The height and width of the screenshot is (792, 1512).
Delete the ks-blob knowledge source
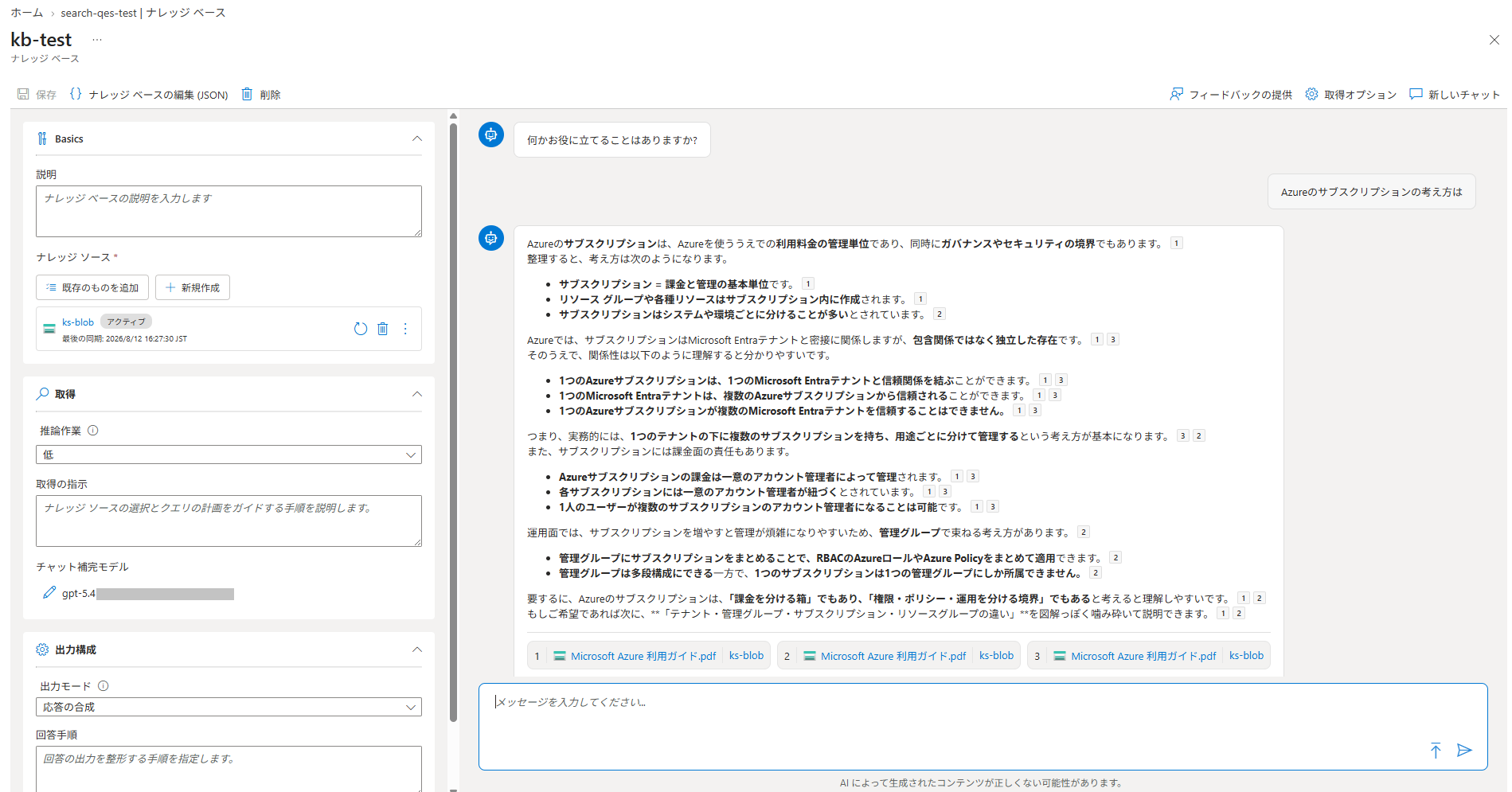pyautogui.click(x=383, y=329)
